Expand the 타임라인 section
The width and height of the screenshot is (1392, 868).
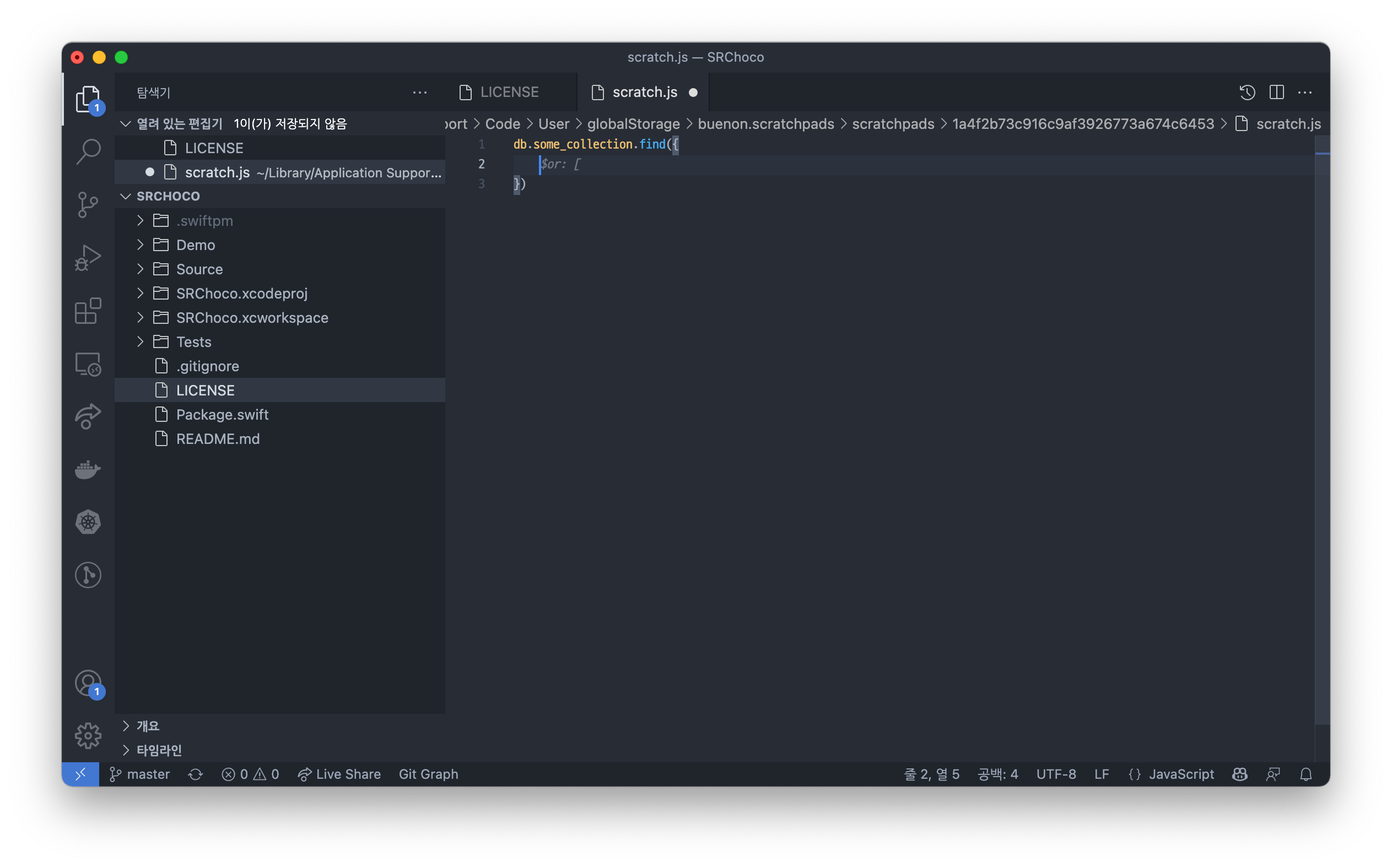[x=159, y=750]
